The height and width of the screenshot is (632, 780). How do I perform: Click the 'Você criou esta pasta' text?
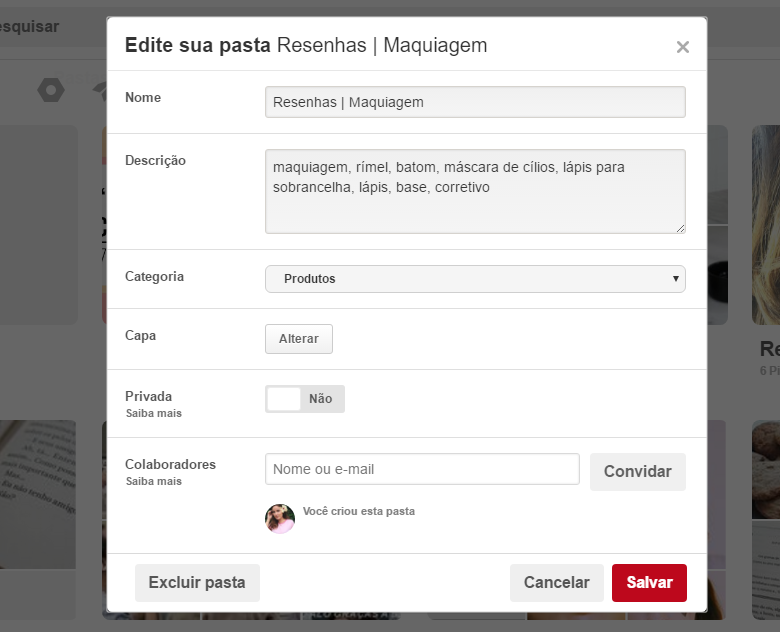[359, 511]
